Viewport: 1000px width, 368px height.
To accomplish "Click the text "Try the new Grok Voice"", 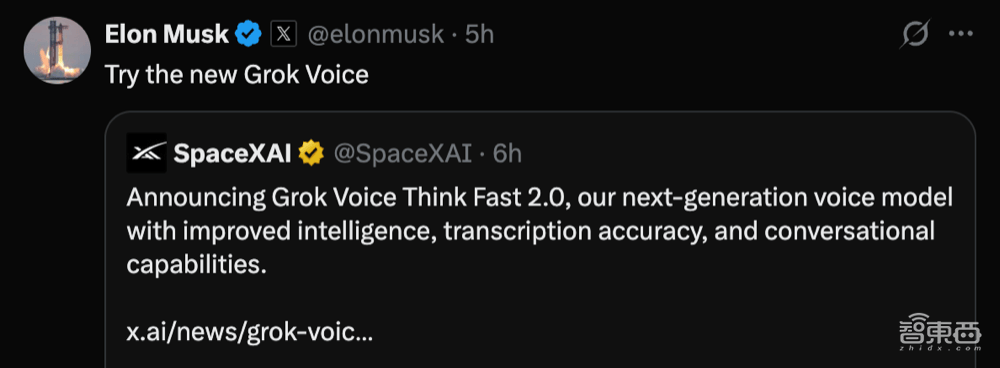I will click(x=237, y=75).
